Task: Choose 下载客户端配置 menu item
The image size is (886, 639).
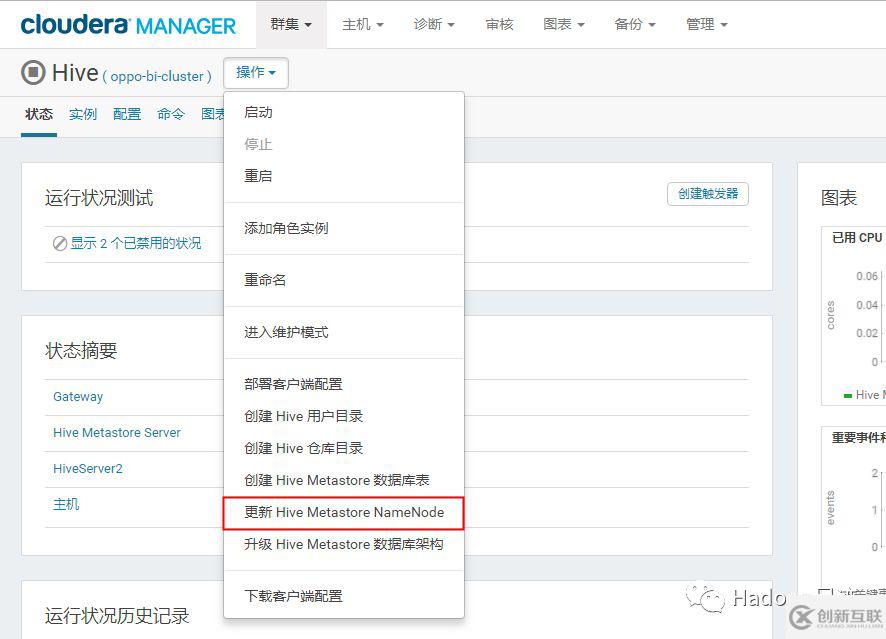Action: click(x=344, y=596)
